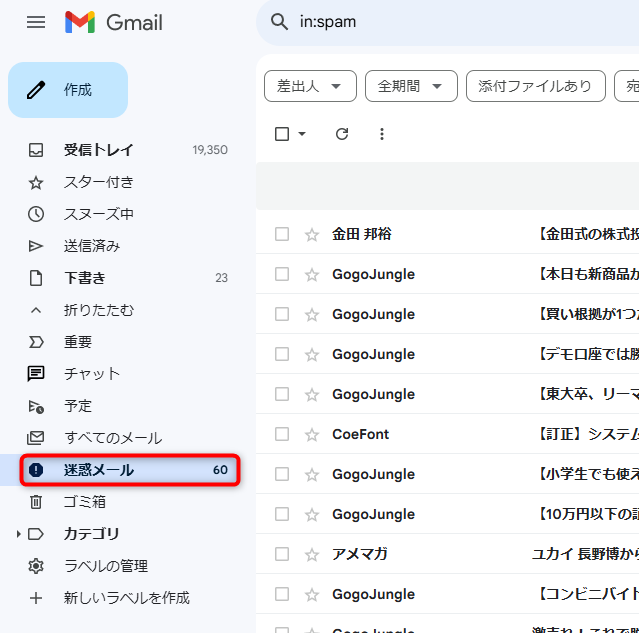Click the plus icon beside 新しいラベルを作成
The image size is (639, 633).
point(36,598)
